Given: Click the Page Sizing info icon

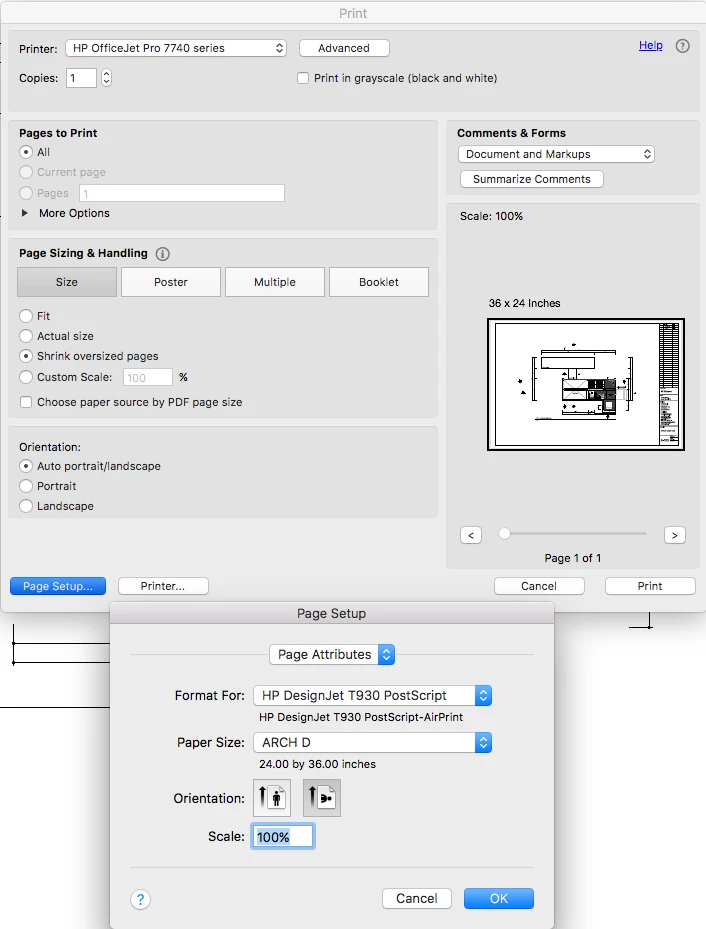Looking at the screenshot, I should point(162,254).
